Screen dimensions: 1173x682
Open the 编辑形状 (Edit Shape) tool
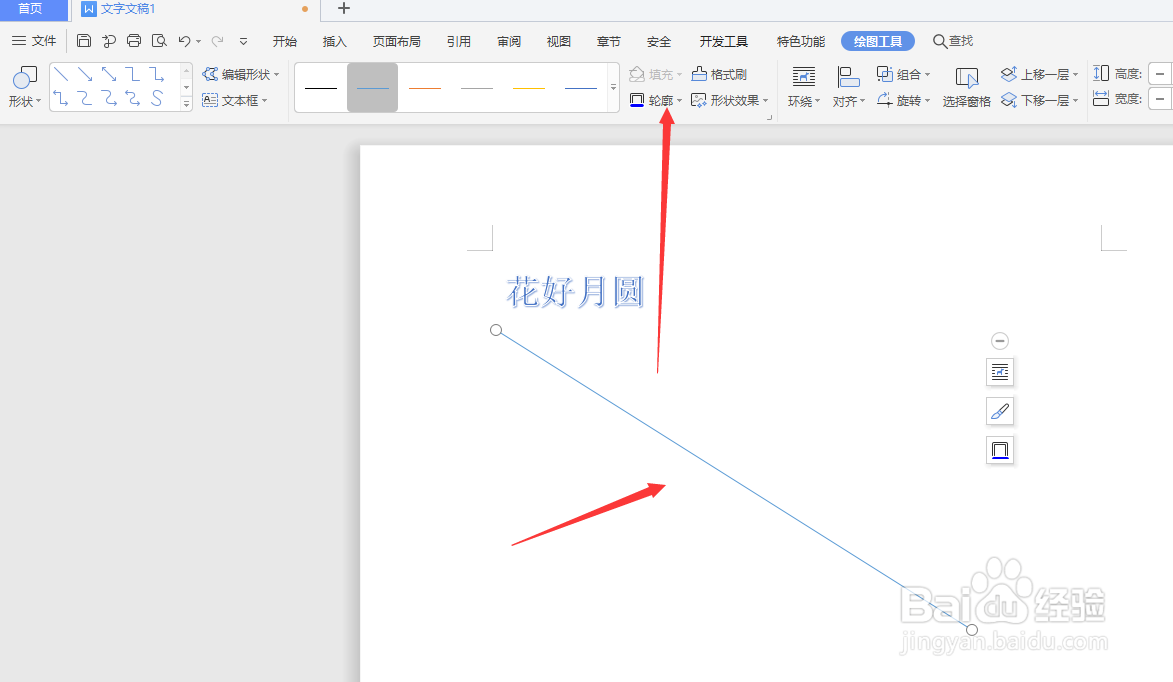coord(240,73)
